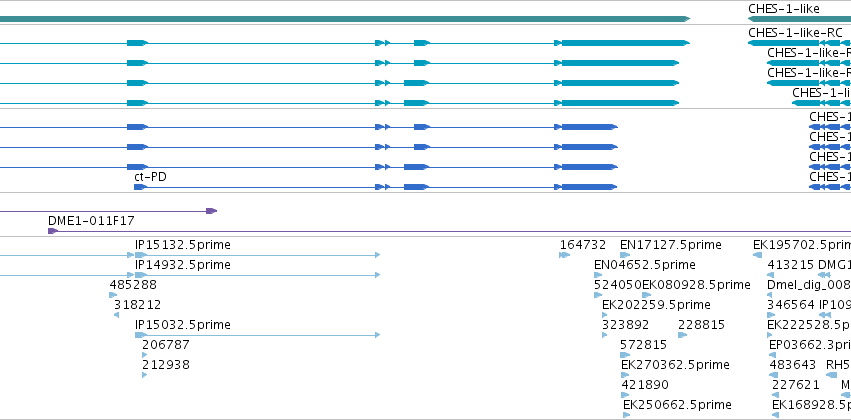Click the long teal gene bar at the top
This screenshot has height=420, width=851.
point(345,19)
